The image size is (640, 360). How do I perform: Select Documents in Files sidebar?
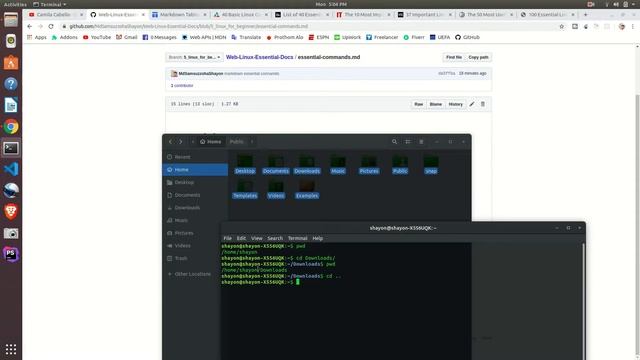click(195, 195)
